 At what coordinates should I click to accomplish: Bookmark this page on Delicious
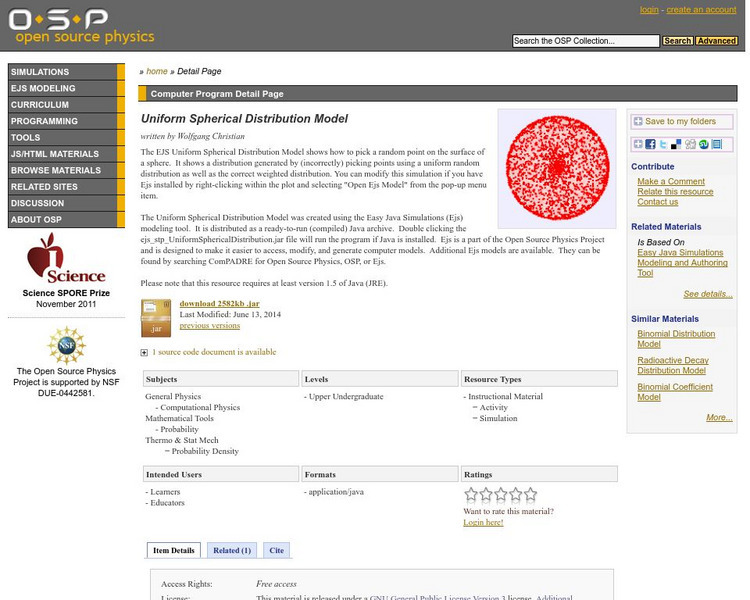click(676, 144)
